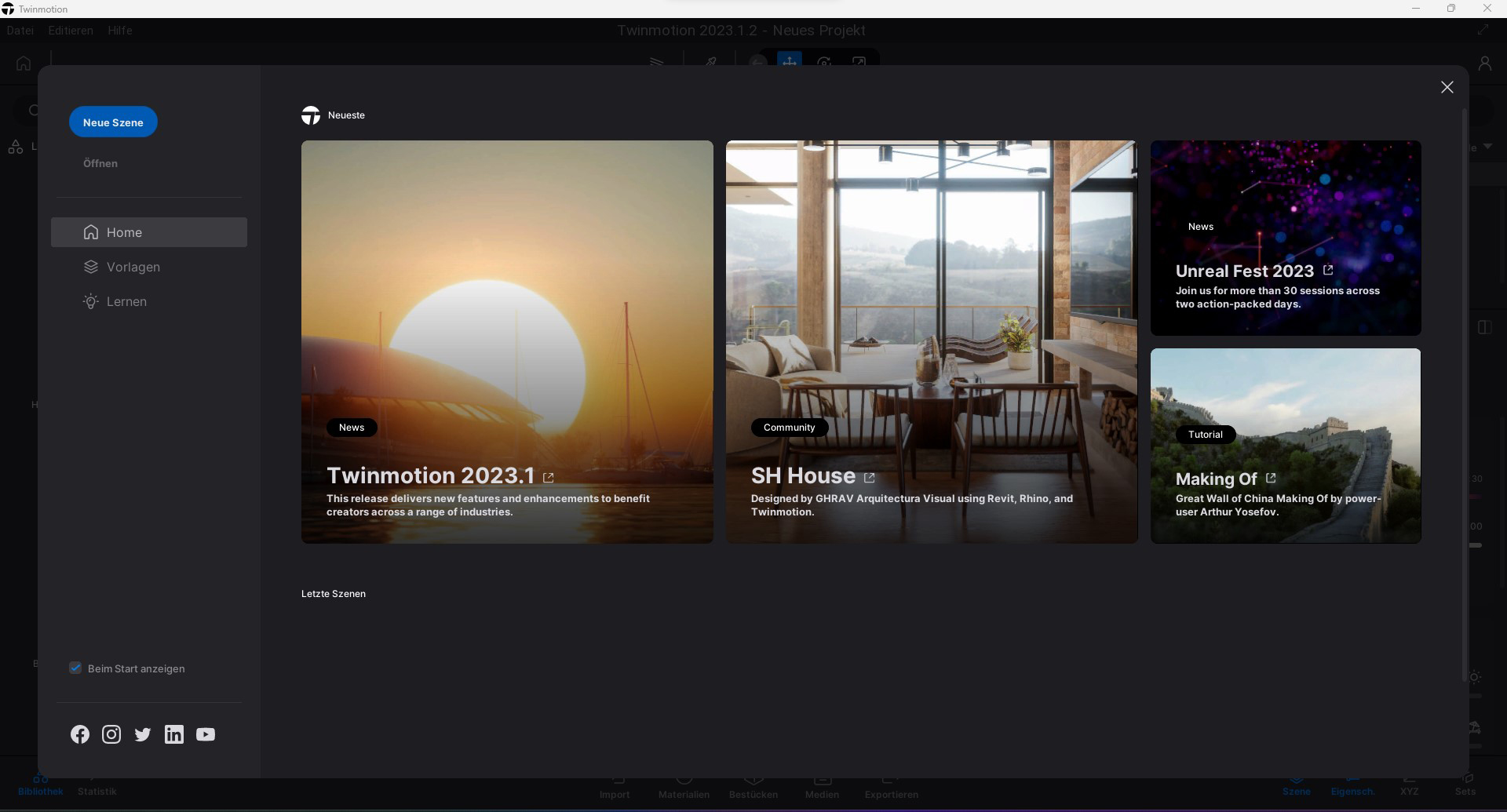Click the Lernen lightbulb icon
Image resolution: width=1507 pixels, height=812 pixels.
(91, 301)
